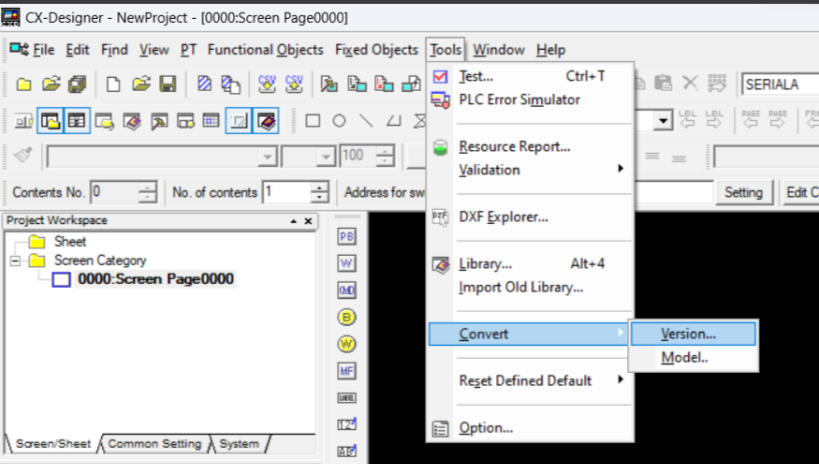Open the Fixed Objects menu

(377, 50)
